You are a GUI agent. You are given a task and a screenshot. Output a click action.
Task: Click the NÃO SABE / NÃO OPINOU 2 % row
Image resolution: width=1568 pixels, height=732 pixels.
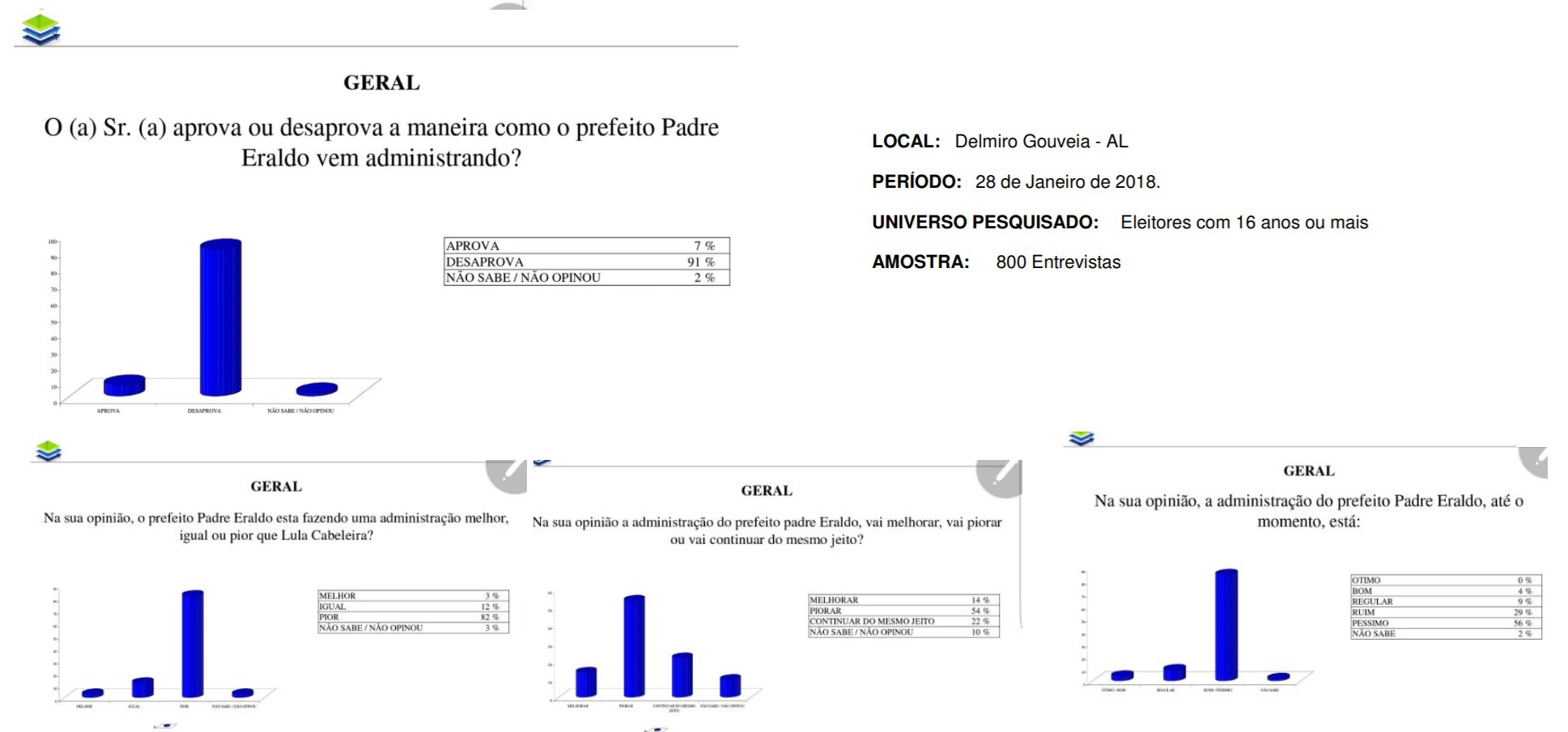pyautogui.click(x=586, y=278)
